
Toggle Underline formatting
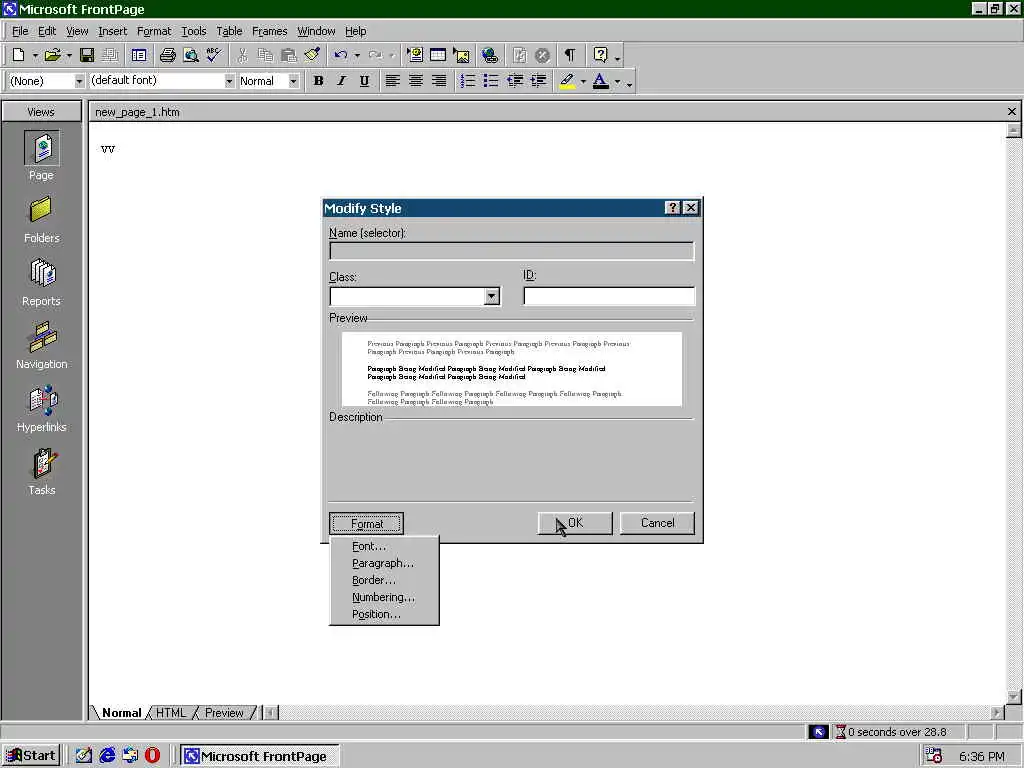coord(364,81)
